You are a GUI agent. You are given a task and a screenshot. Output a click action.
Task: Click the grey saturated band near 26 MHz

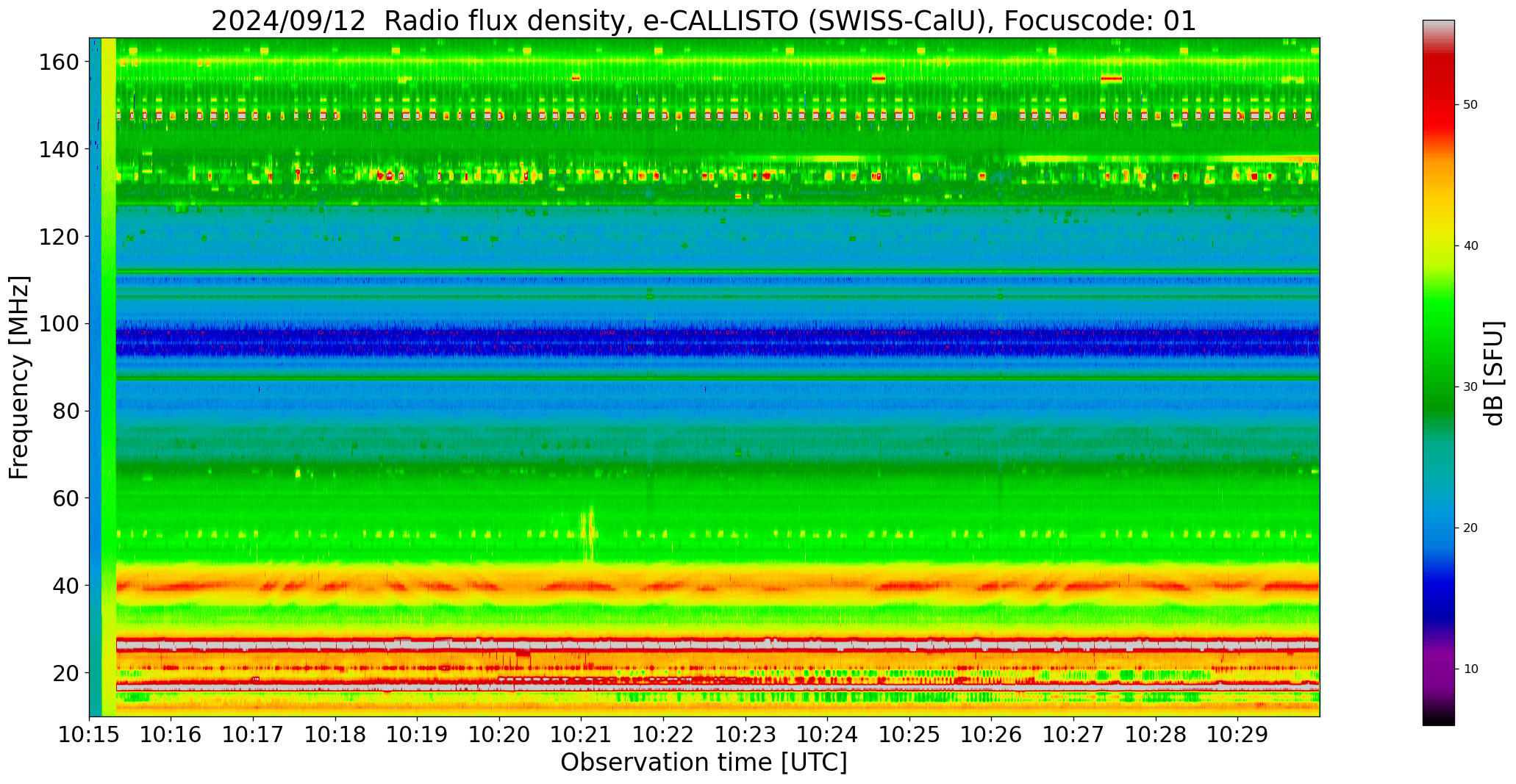(x=718, y=644)
